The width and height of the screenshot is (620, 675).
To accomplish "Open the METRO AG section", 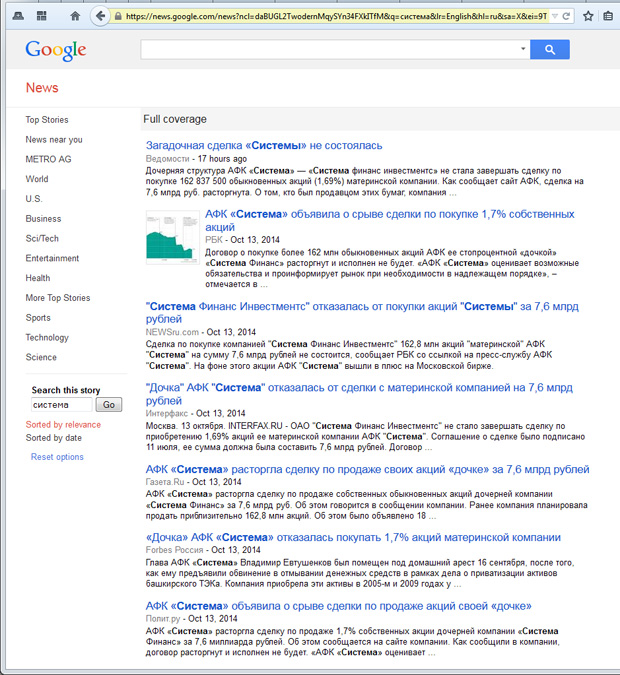I will pyautogui.click(x=48, y=159).
